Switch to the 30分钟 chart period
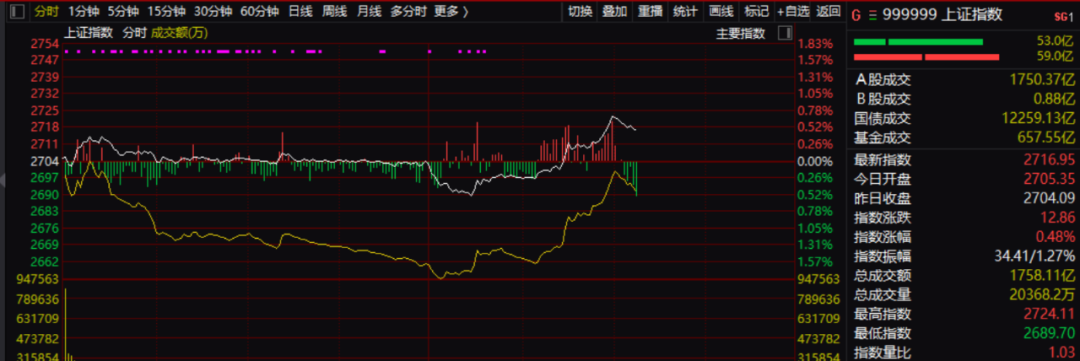Screen dimensions: 1080x361 (x=213, y=11)
